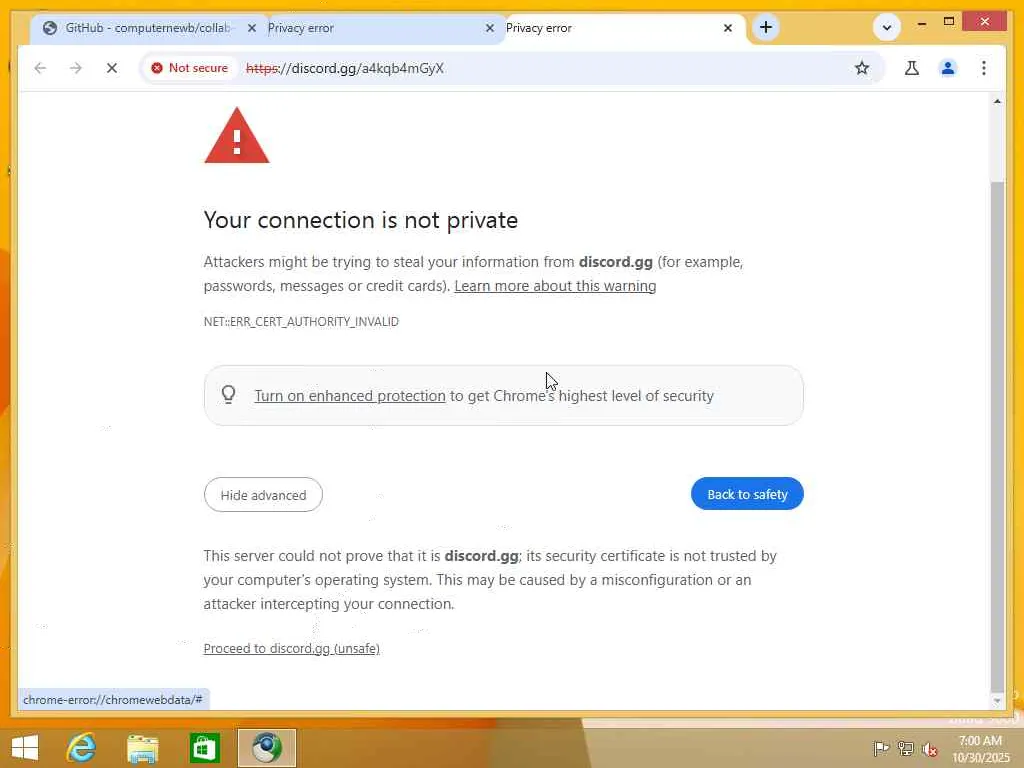Open Learn more about this warning link
This screenshot has width=1024, height=768.
click(555, 286)
